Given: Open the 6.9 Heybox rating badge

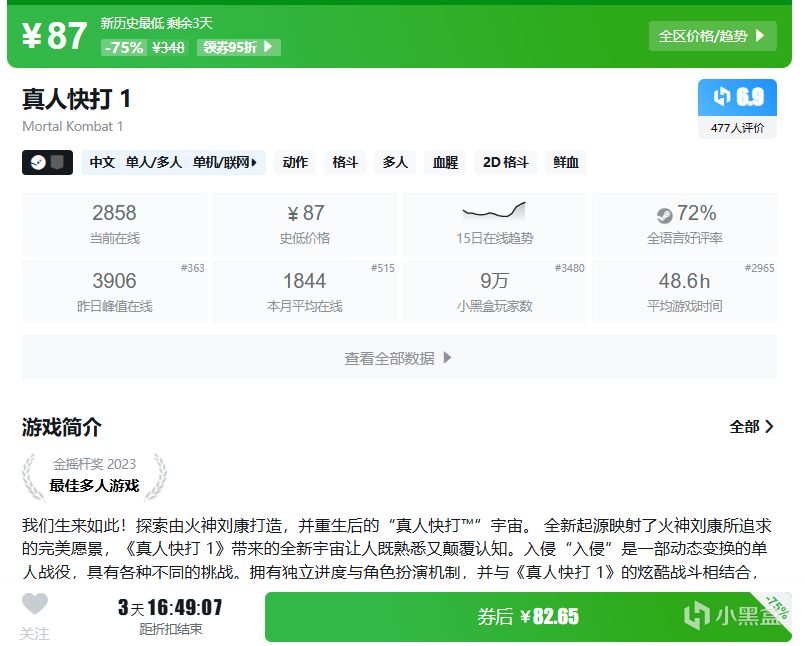Looking at the screenshot, I should tap(737, 97).
